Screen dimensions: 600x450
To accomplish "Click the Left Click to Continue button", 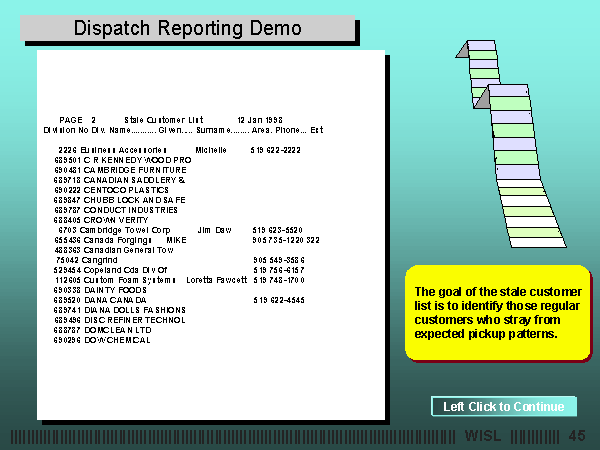I will pos(504,406).
